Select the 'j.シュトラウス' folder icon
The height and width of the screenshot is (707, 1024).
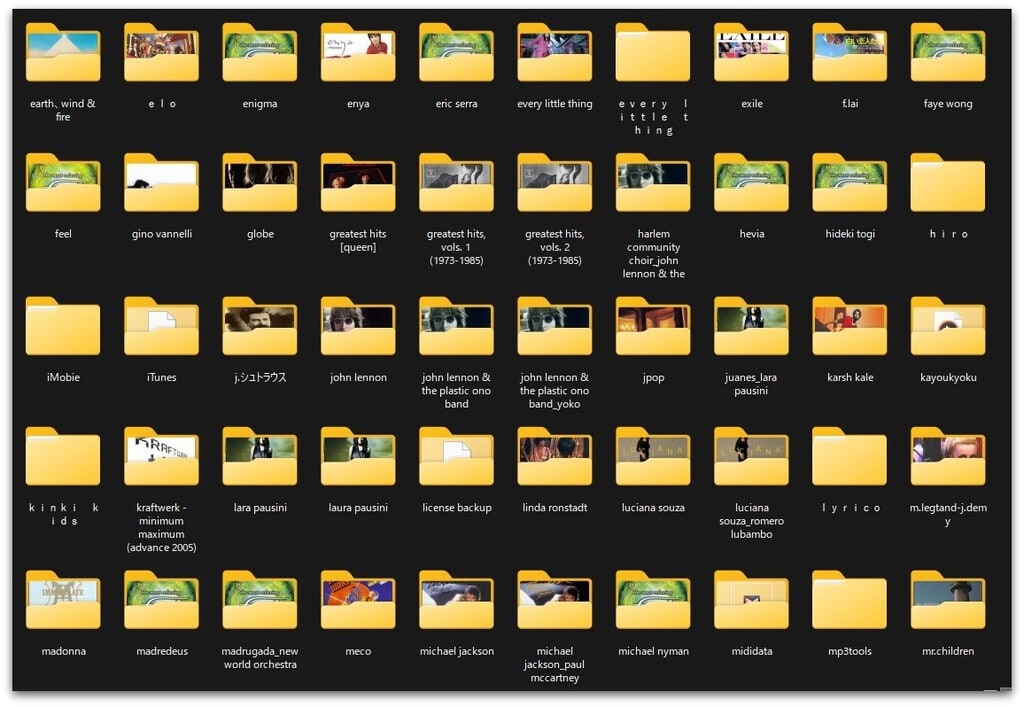click(260, 326)
